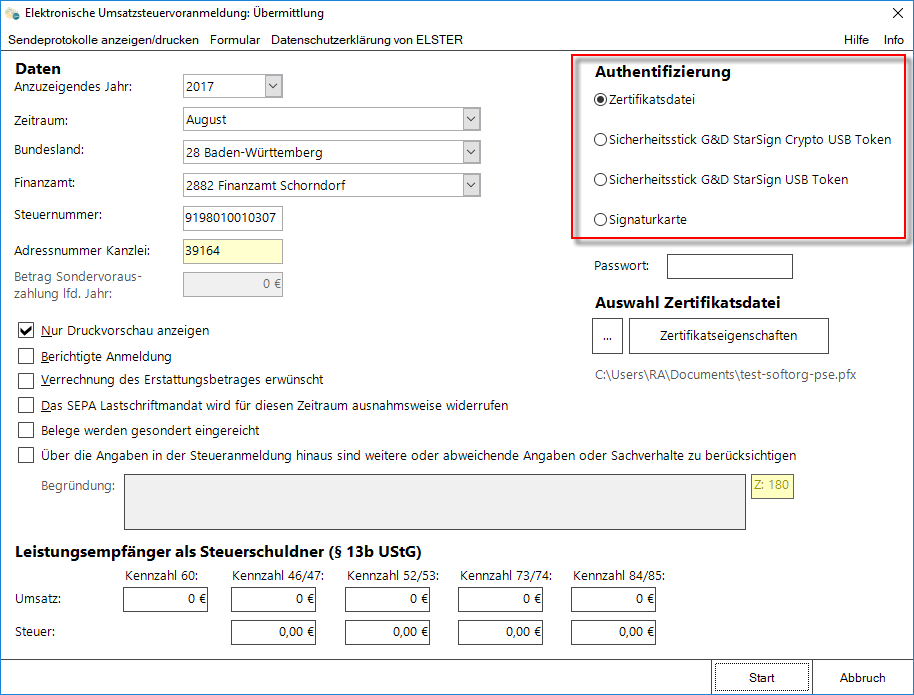
Task: Choose Sicherheitsstick G&D StarSign Crypto USB Token
Action: (x=600, y=140)
